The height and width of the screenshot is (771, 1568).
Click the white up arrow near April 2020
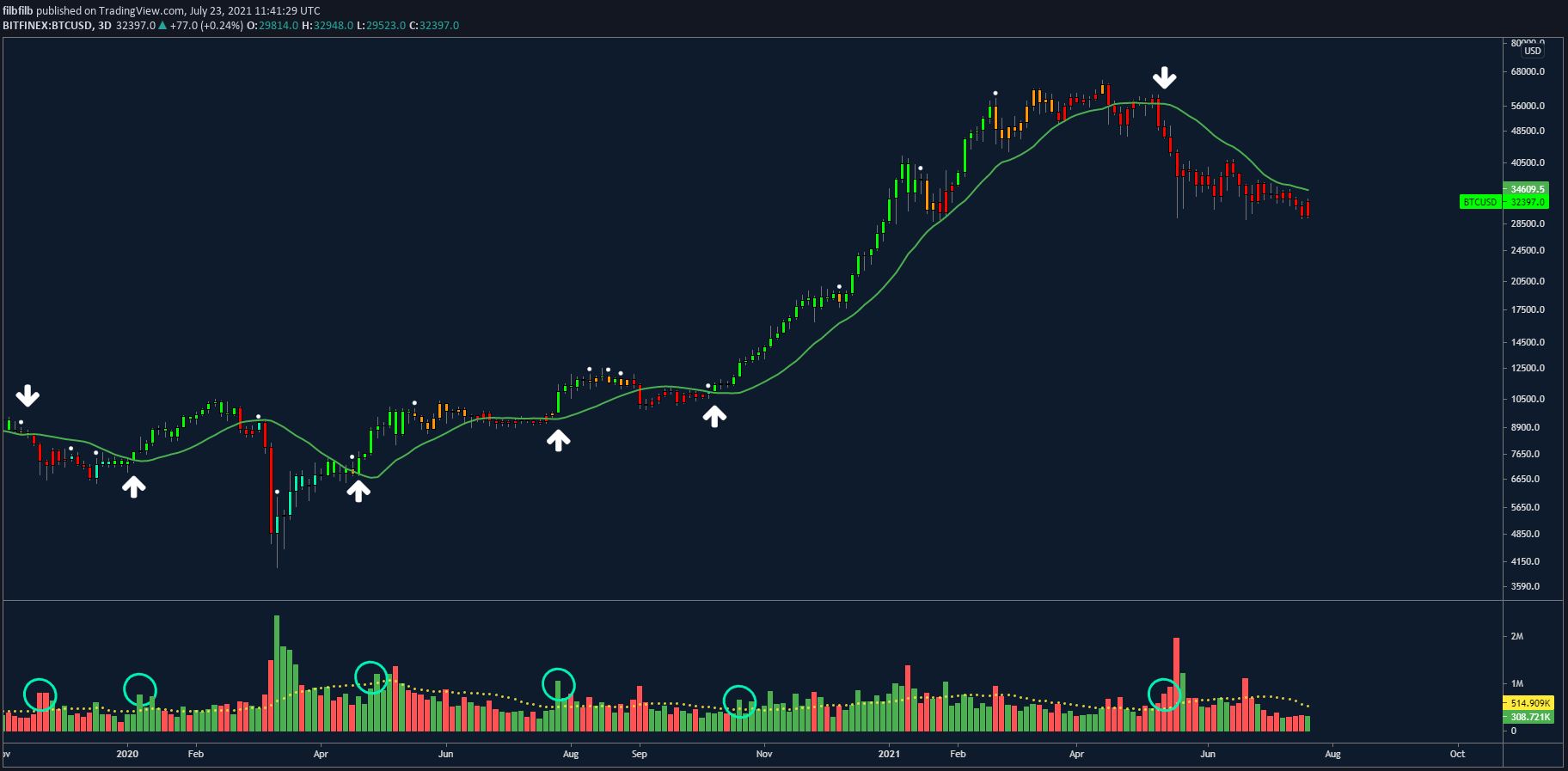tap(358, 491)
